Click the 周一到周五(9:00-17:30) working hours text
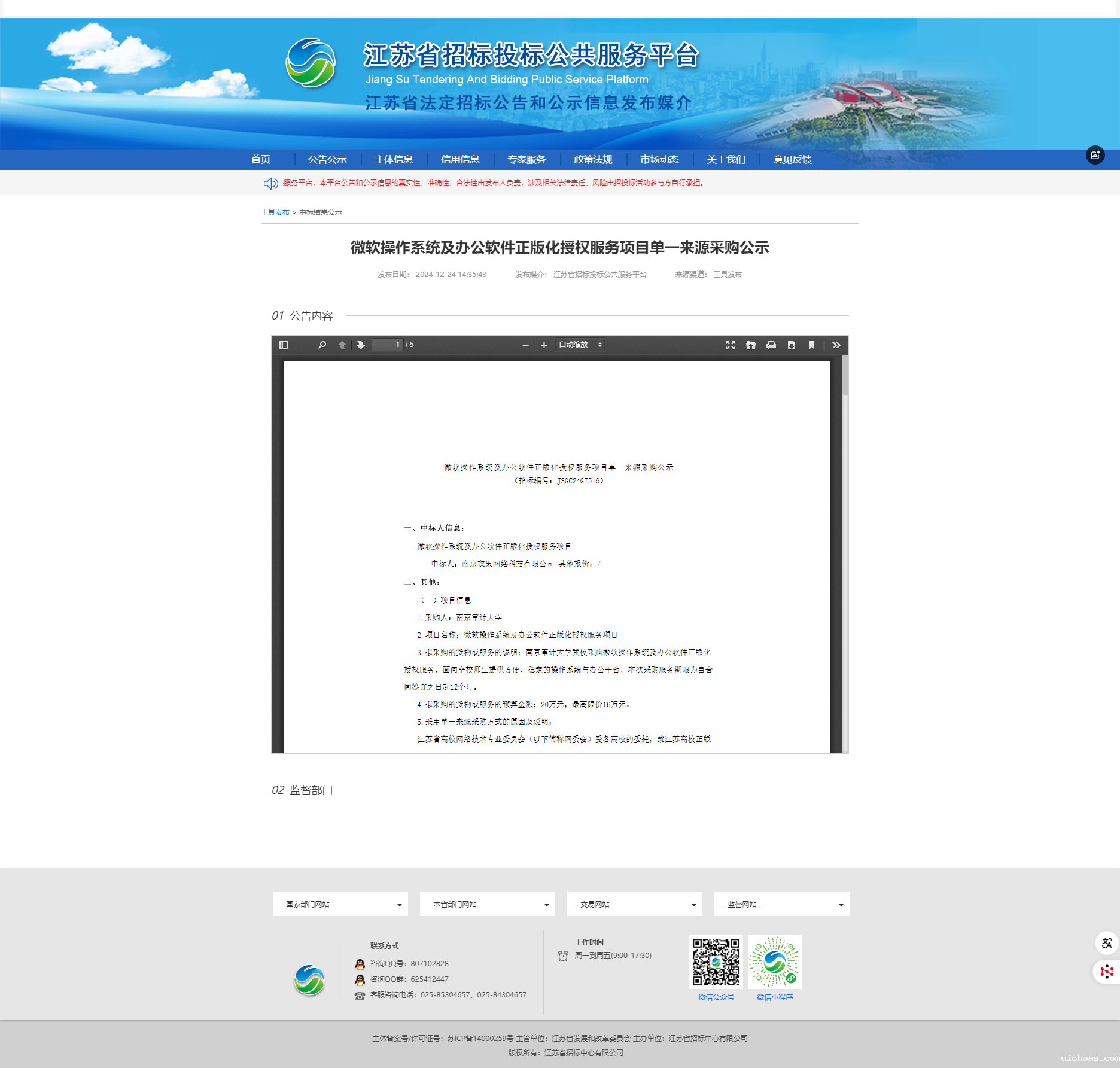 [613, 956]
